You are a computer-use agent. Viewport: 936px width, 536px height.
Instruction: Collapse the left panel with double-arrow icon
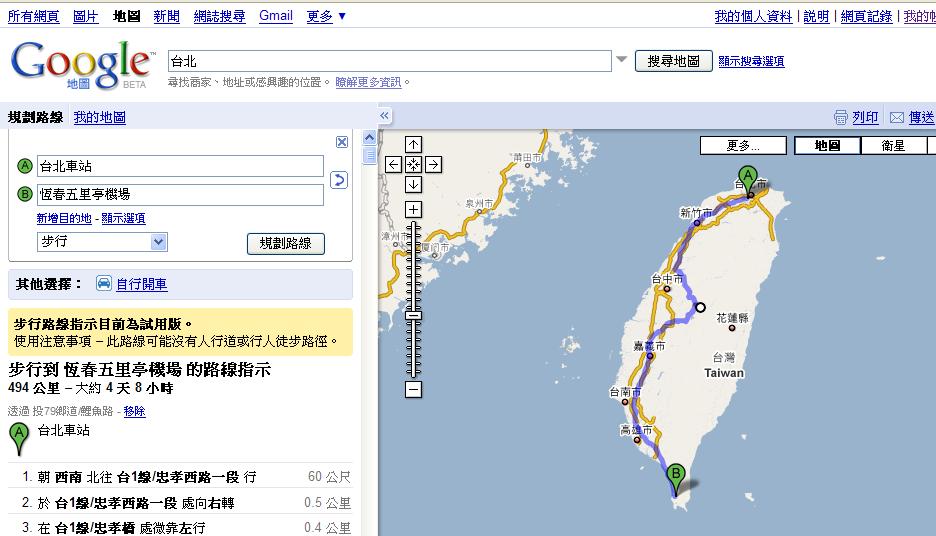pos(384,116)
